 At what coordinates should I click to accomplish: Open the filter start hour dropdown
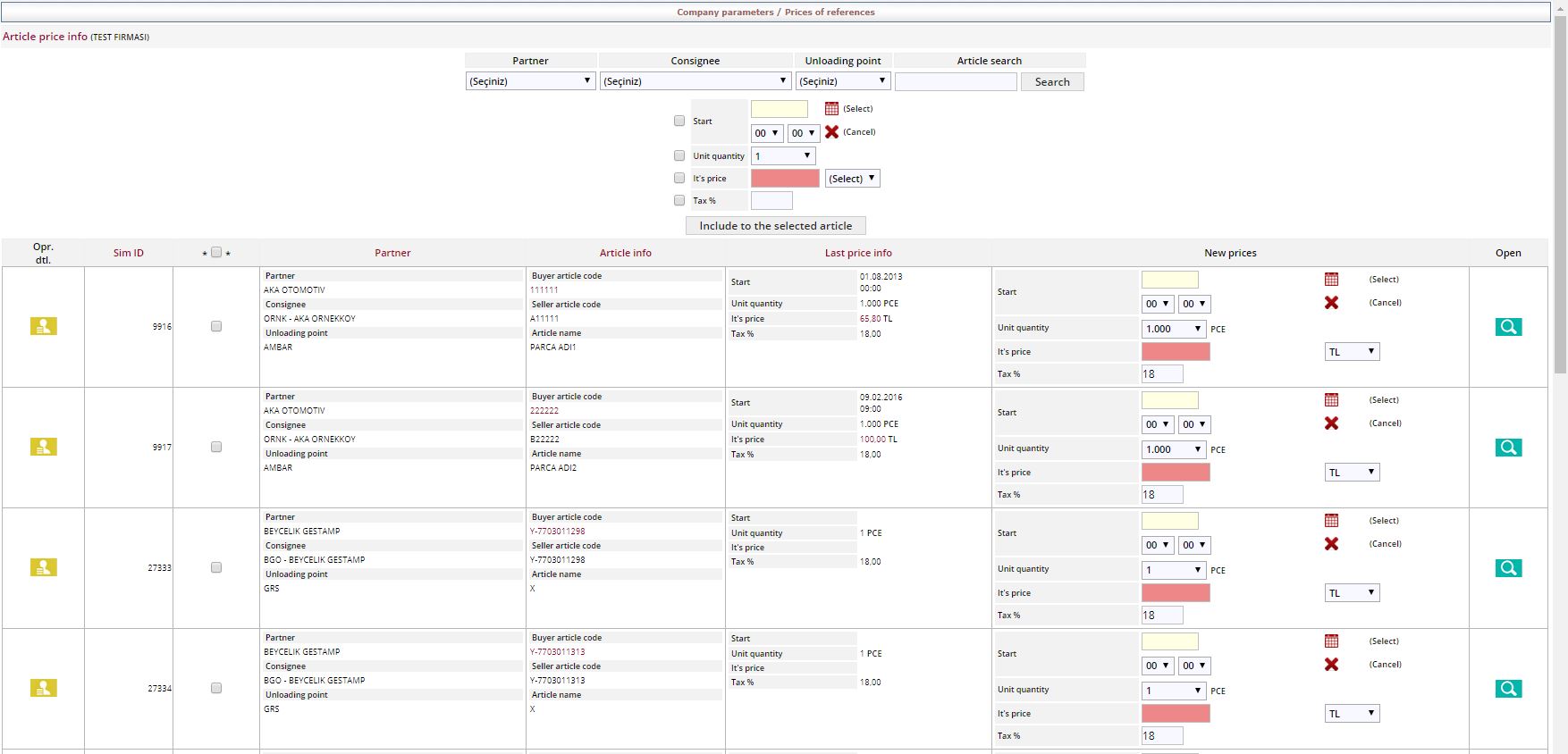coord(767,133)
